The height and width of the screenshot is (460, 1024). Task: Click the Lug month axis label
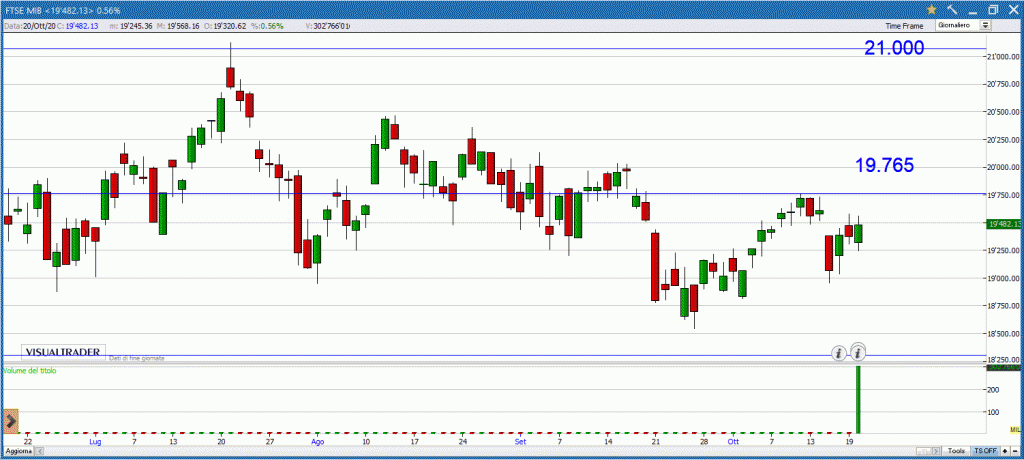[95, 442]
